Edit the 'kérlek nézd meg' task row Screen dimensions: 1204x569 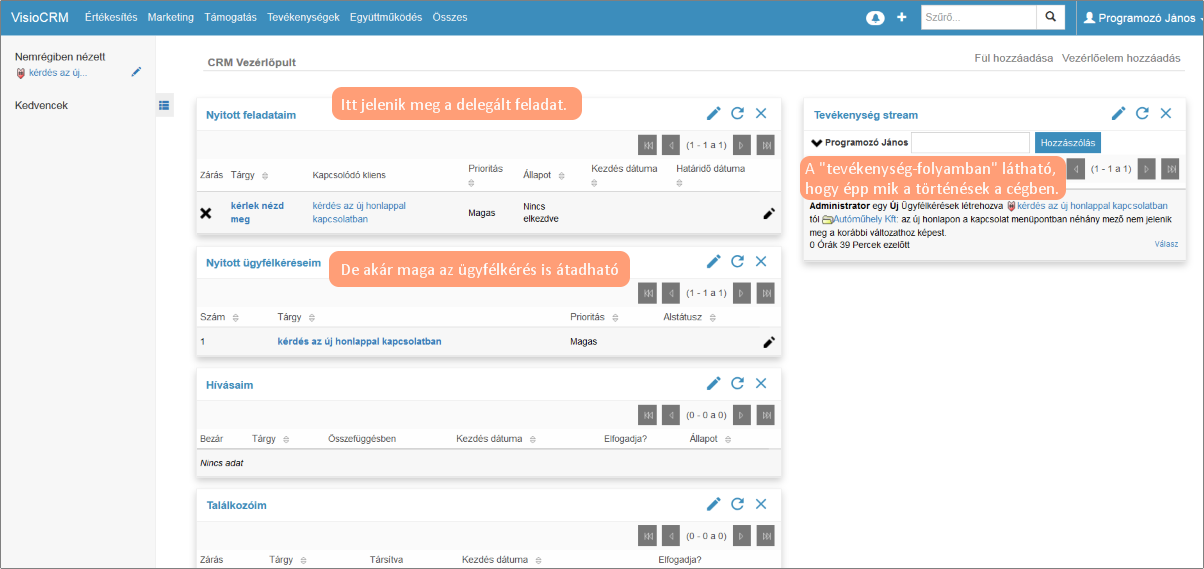pyautogui.click(x=768, y=213)
